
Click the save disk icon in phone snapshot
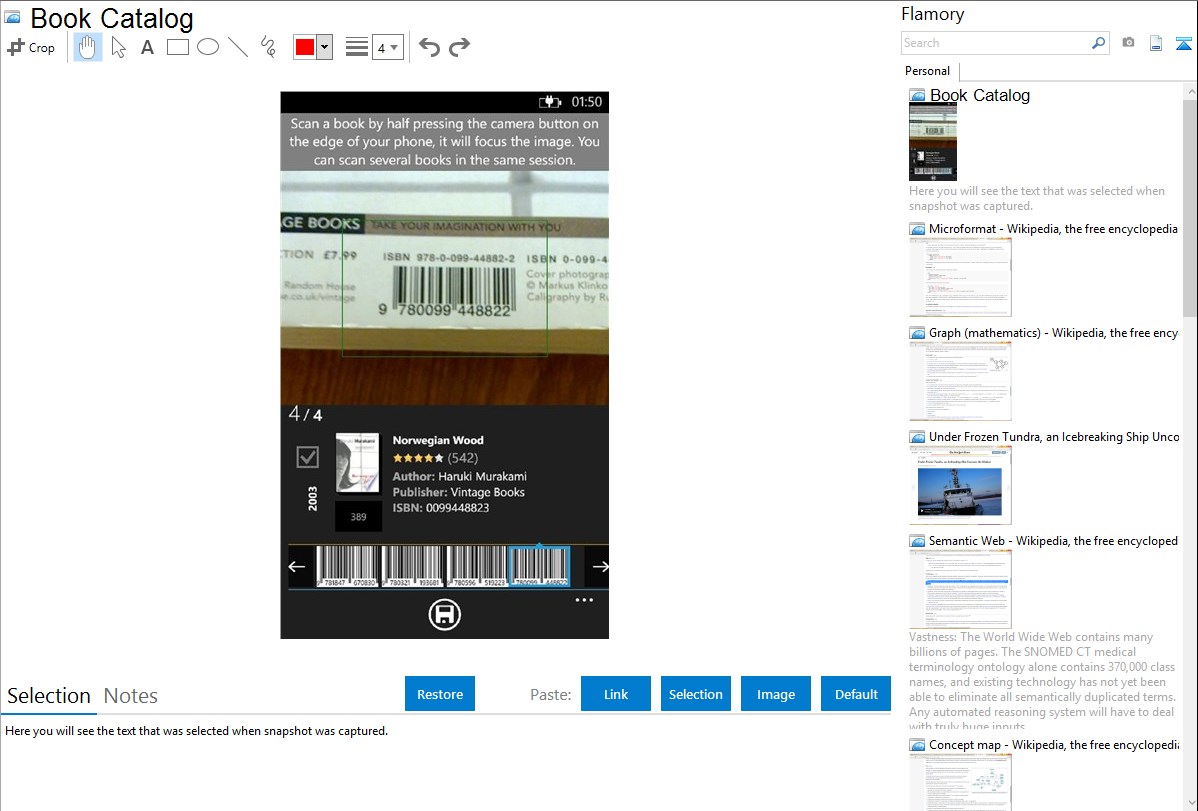click(445, 615)
